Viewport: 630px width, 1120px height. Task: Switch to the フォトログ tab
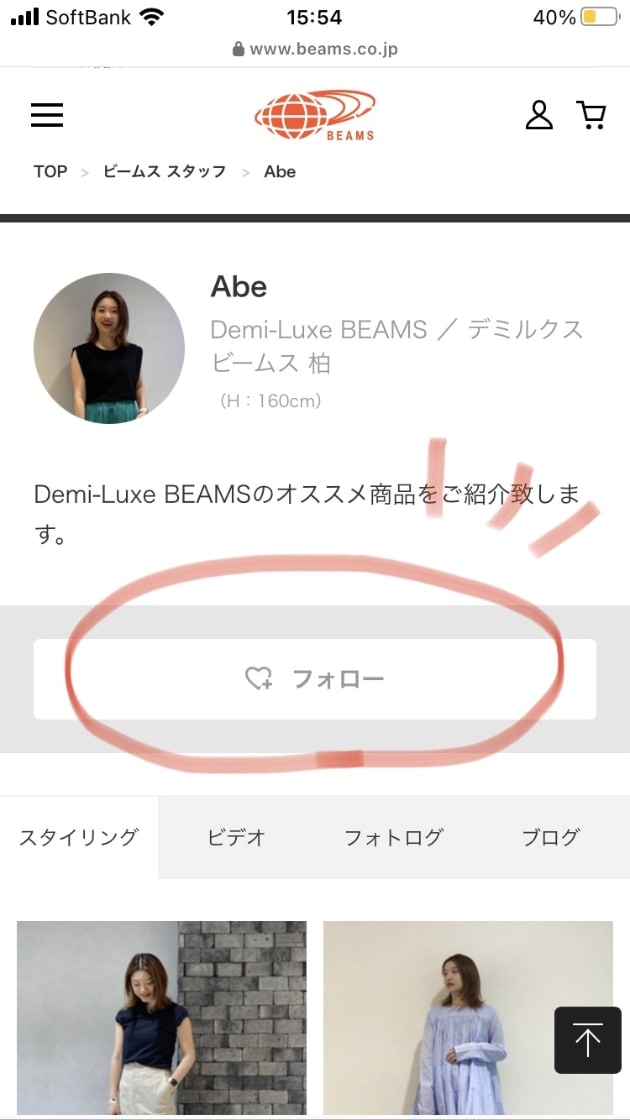pyautogui.click(x=394, y=837)
